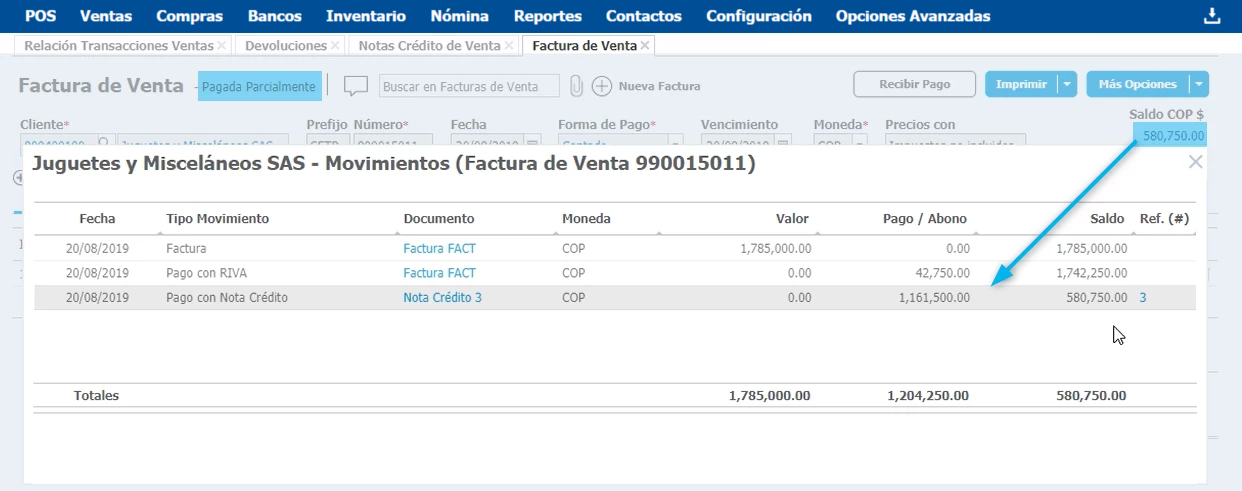Viewport: 1242px width, 491px height.
Task: Click the Recibir Pago button
Action: tap(914, 85)
